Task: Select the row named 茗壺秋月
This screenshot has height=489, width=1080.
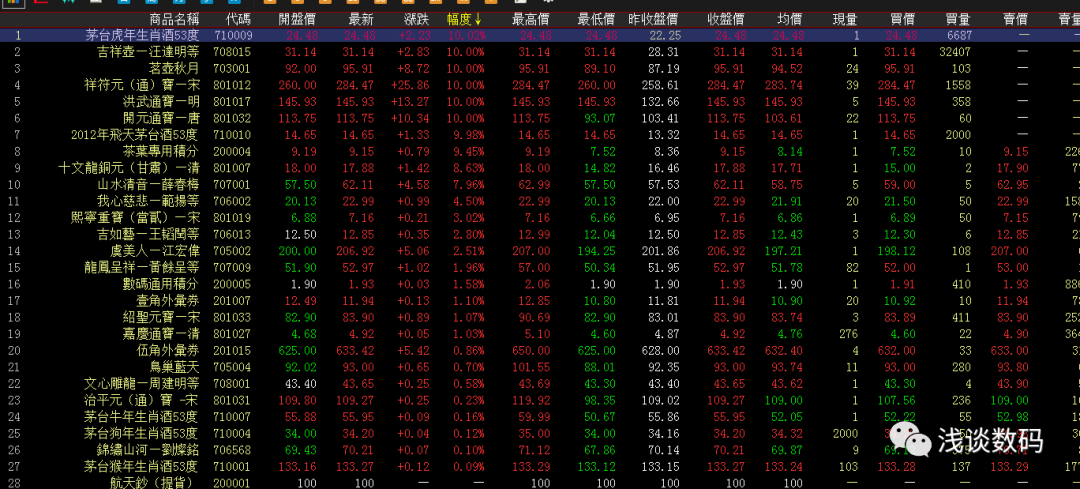Action: [x=540, y=68]
